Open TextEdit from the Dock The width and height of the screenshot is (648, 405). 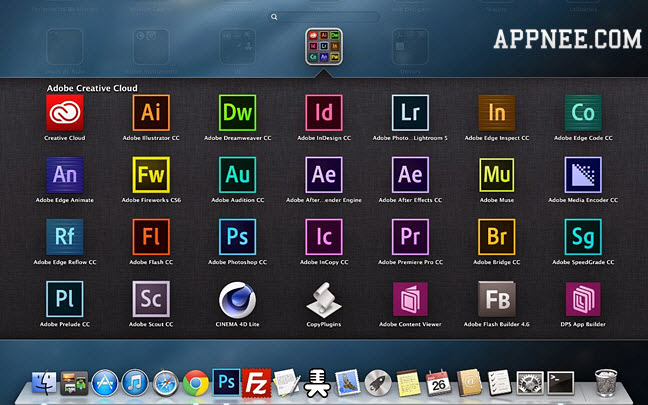tap(287, 382)
